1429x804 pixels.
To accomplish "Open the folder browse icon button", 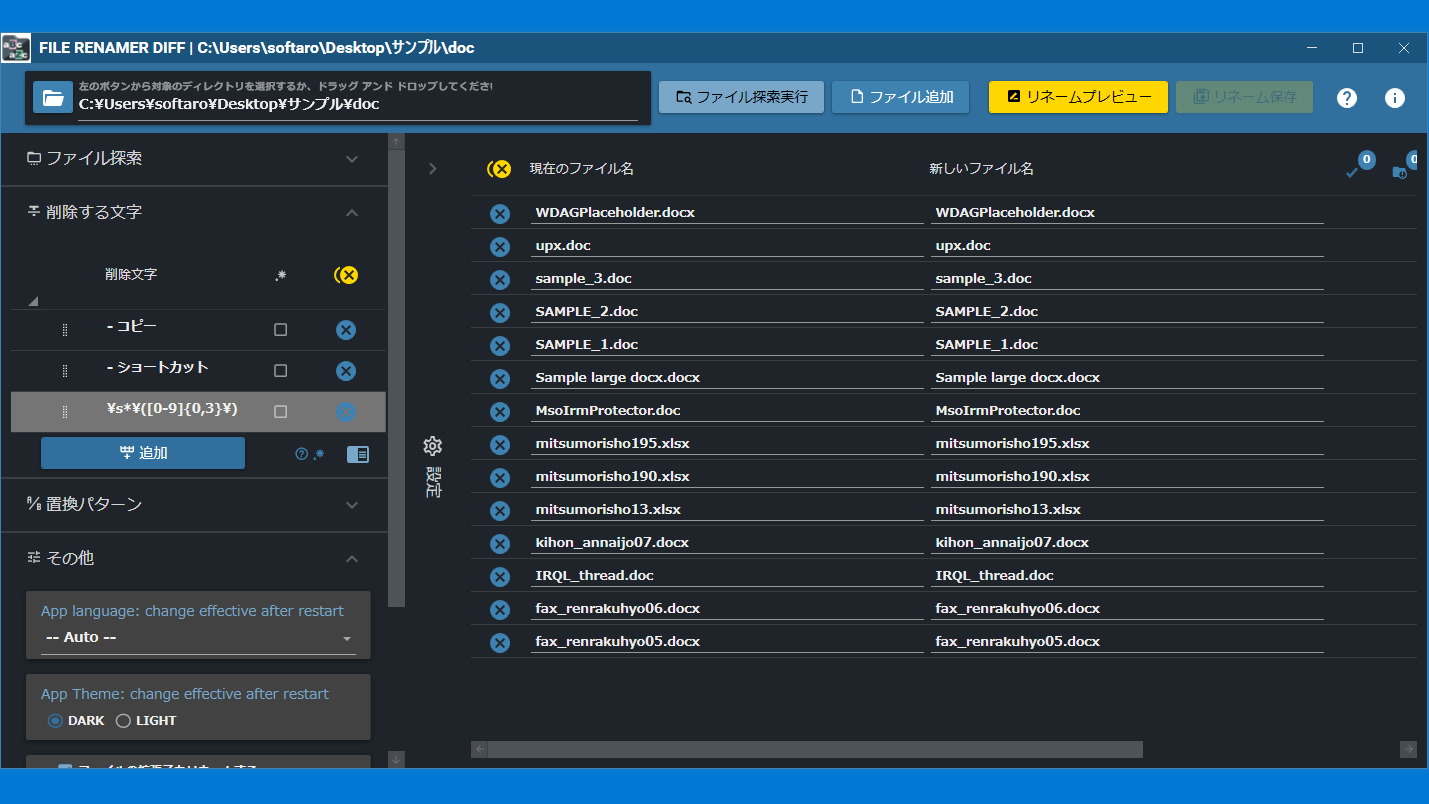I will (53, 97).
